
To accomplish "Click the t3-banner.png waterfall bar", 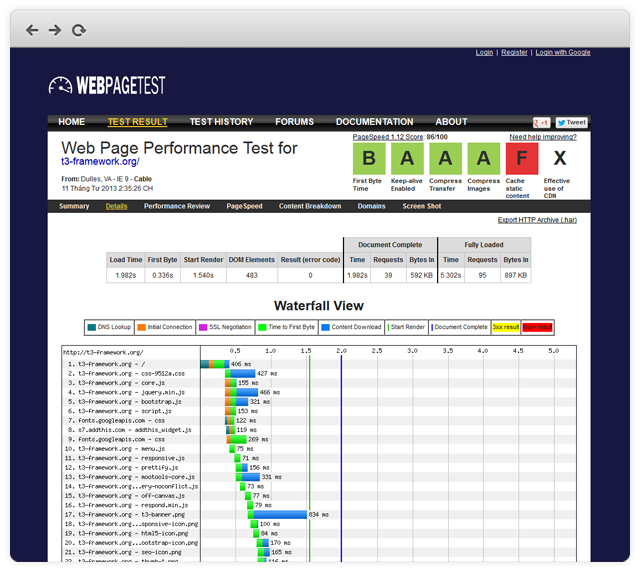I will (x=279, y=514).
